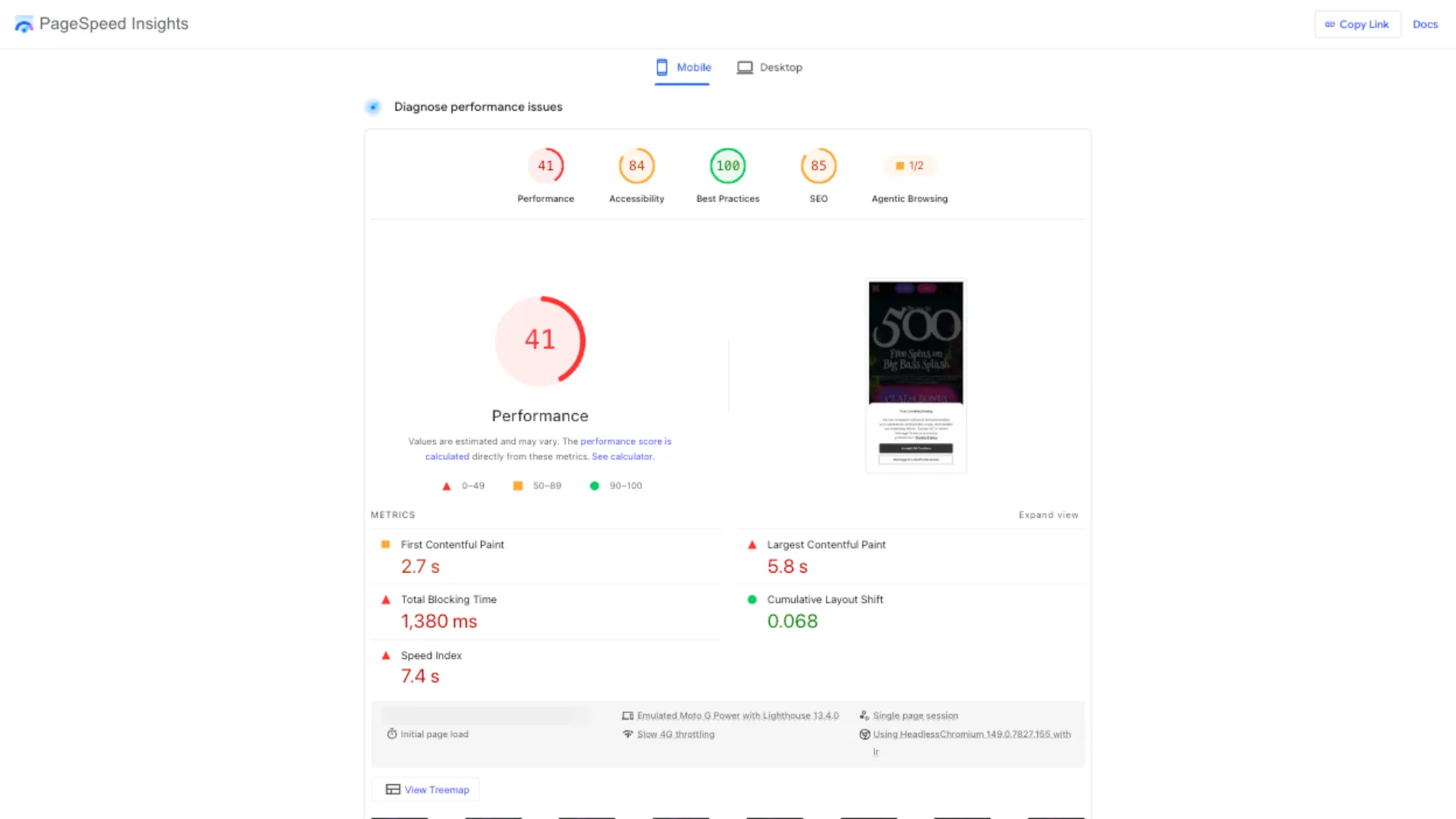
Task: Click the green circle 90–100 legend icon
Action: pyautogui.click(x=595, y=486)
